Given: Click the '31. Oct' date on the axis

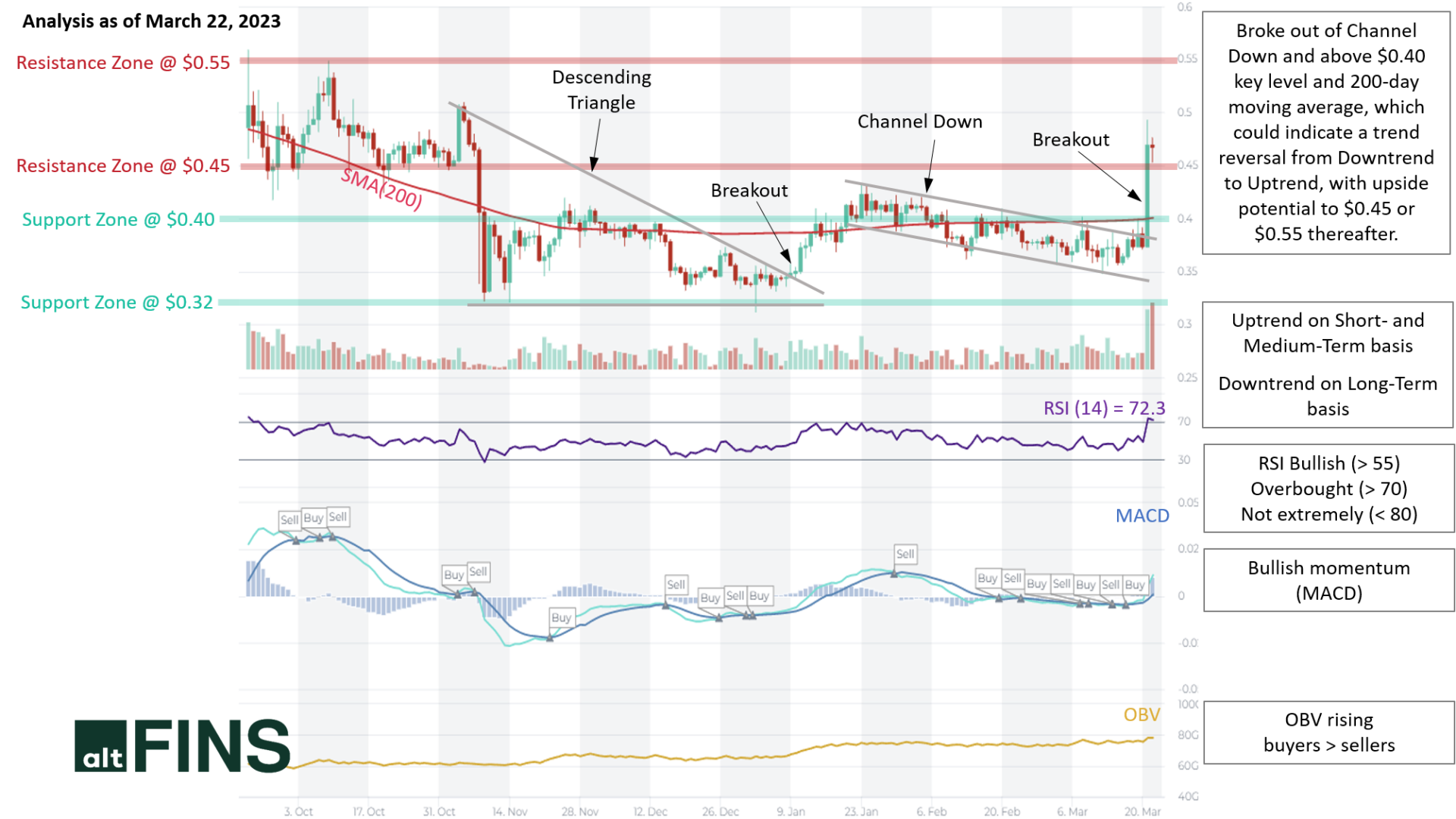Looking at the screenshot, I should tap(439, 811).
